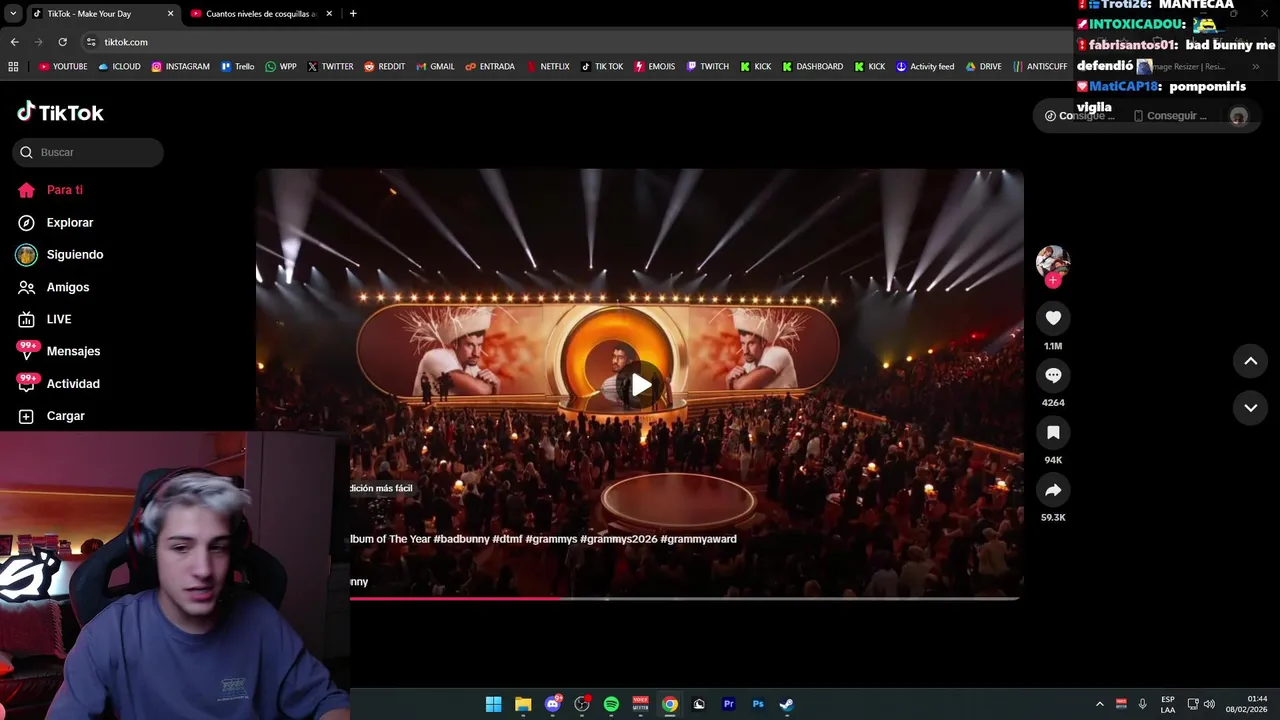
Task: Open the tab search dropdown
Action: click(x=12, y=14)
